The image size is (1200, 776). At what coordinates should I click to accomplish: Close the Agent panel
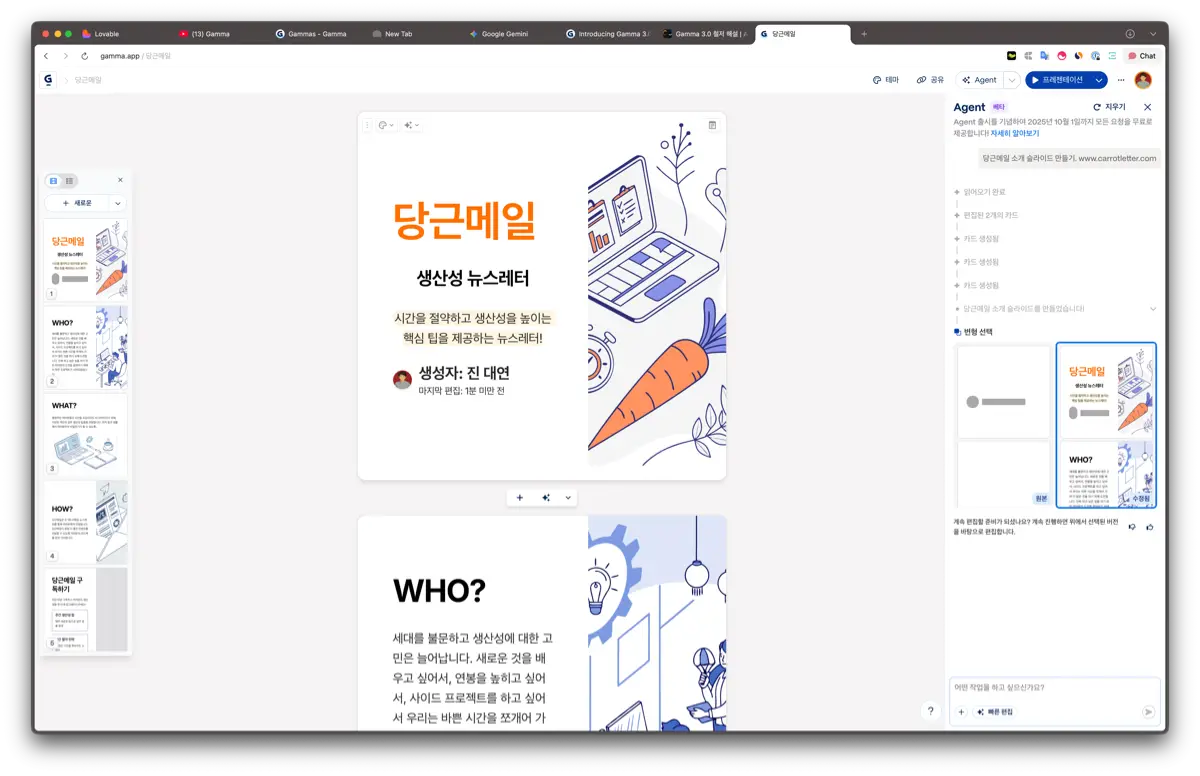coord(1147,107)
